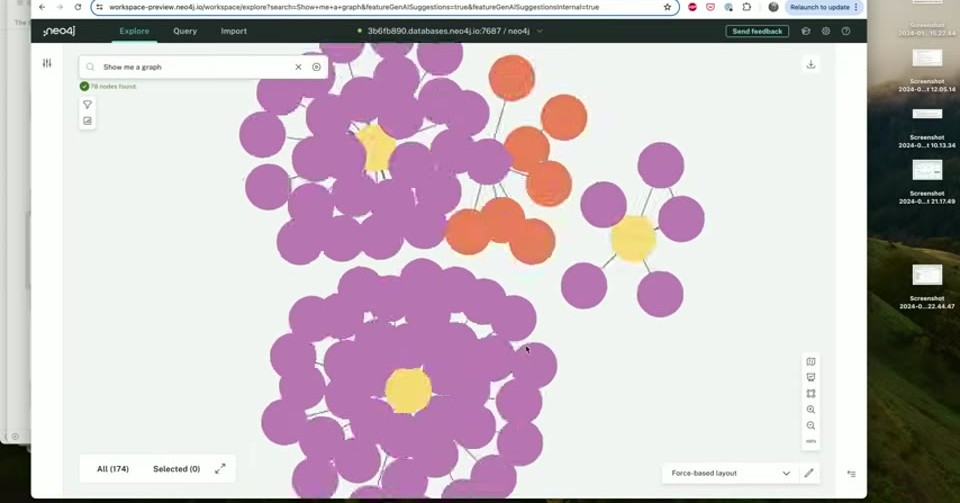The image size is (960, 503).
Task: Open the Force-based layout dropdown
Action: click(730, 473)
